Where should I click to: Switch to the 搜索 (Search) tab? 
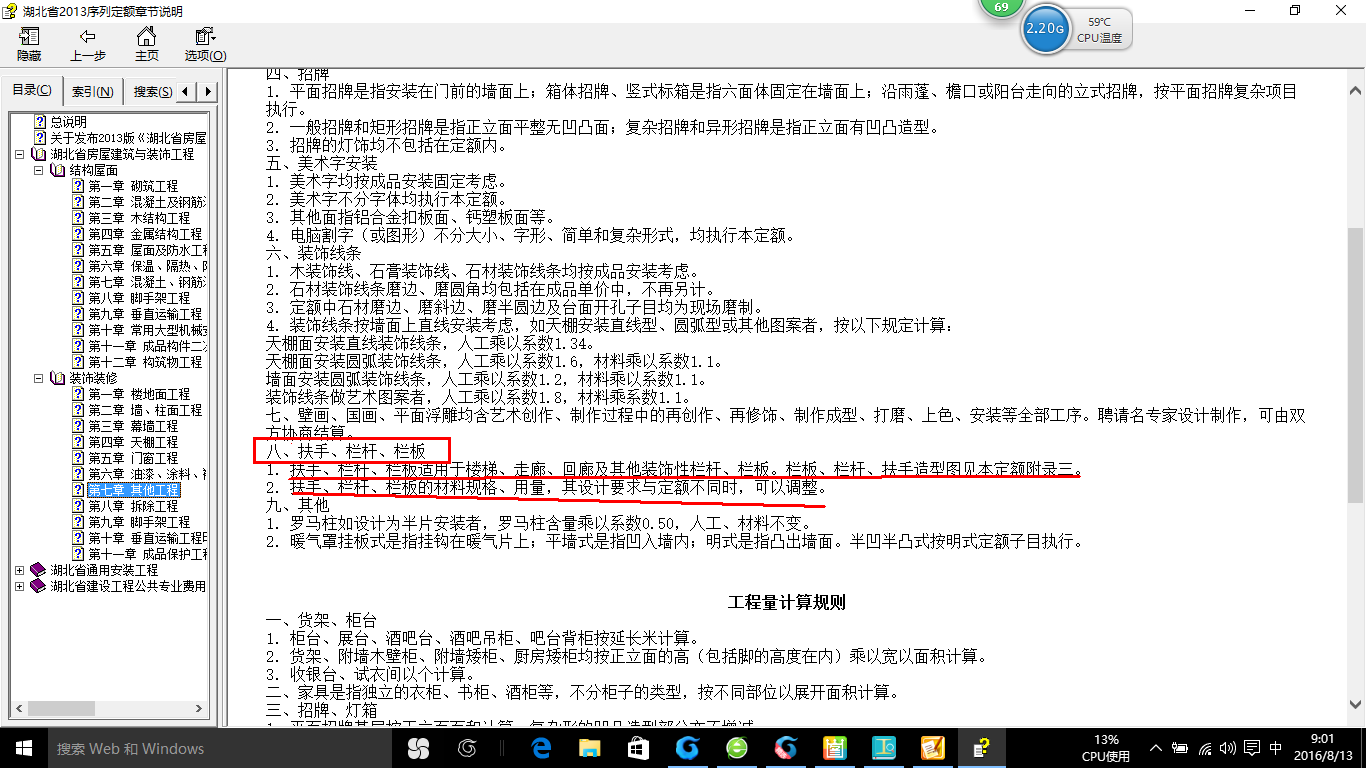pos(152,92)
